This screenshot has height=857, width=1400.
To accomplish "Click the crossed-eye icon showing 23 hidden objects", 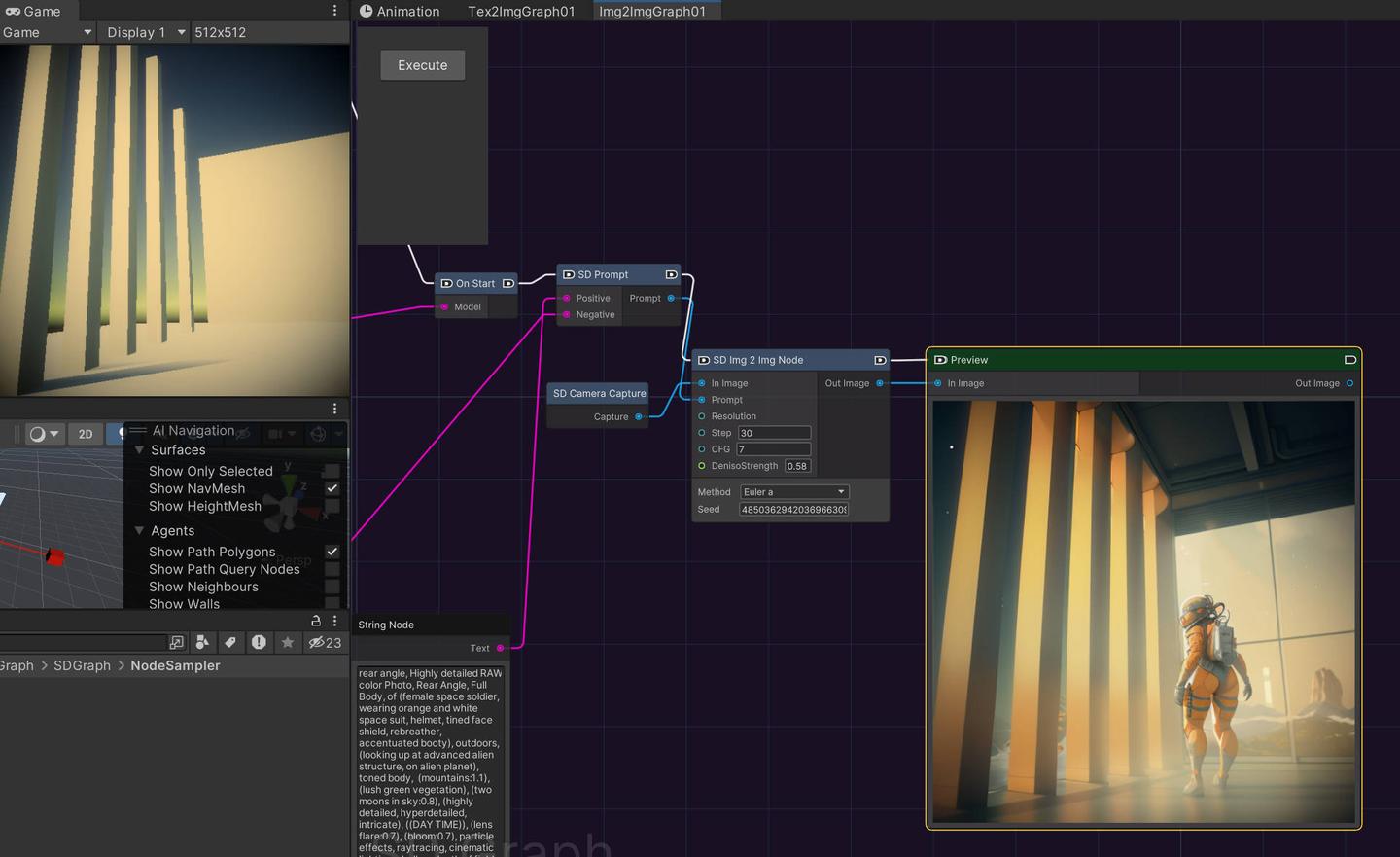I will [318, 642].
